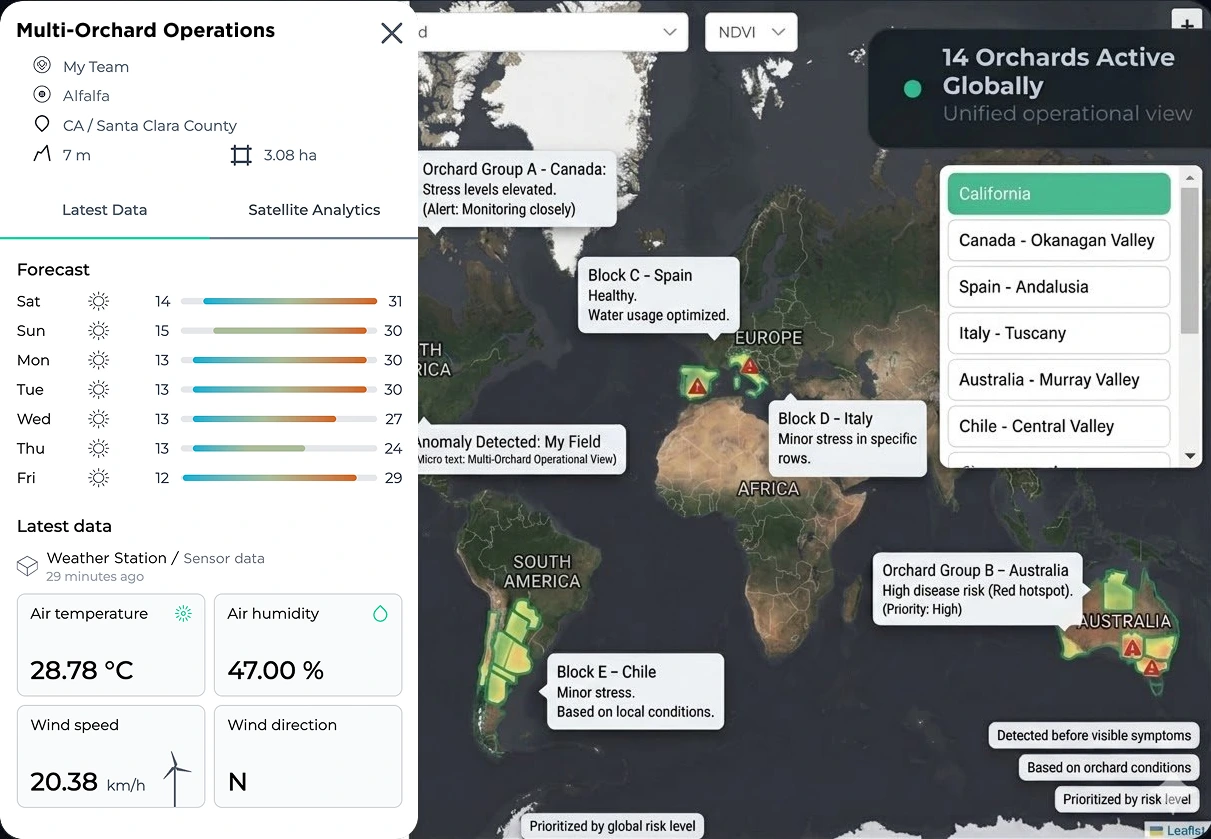The height and width of the screenshot is (839, 1211).
Task: Click the Sensor data link
Action: (224, 559)
